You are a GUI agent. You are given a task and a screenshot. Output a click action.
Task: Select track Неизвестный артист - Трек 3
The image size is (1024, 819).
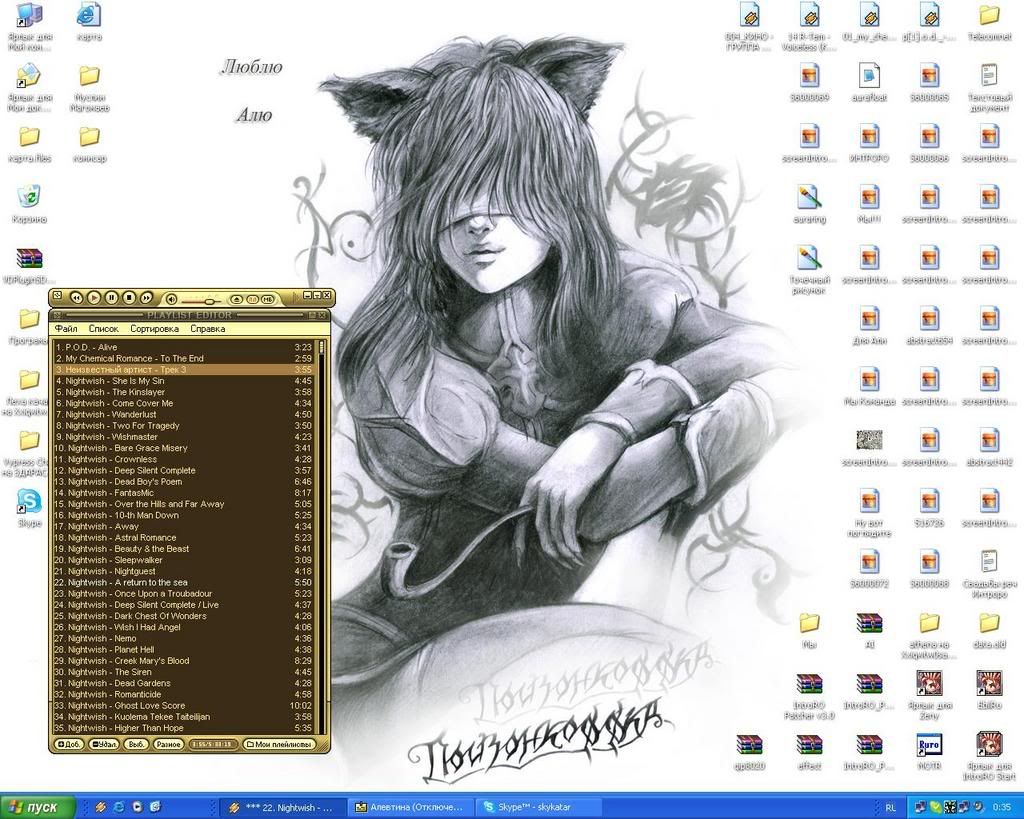tap(184, 370)
